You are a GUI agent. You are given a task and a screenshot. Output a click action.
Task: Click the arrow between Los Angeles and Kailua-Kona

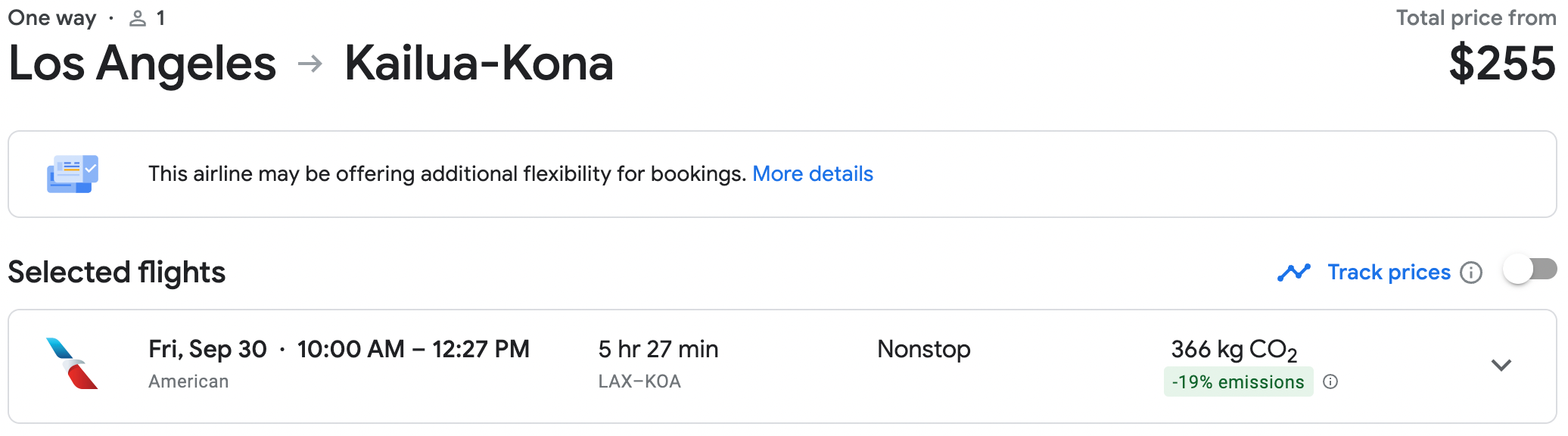coord(309,62)
